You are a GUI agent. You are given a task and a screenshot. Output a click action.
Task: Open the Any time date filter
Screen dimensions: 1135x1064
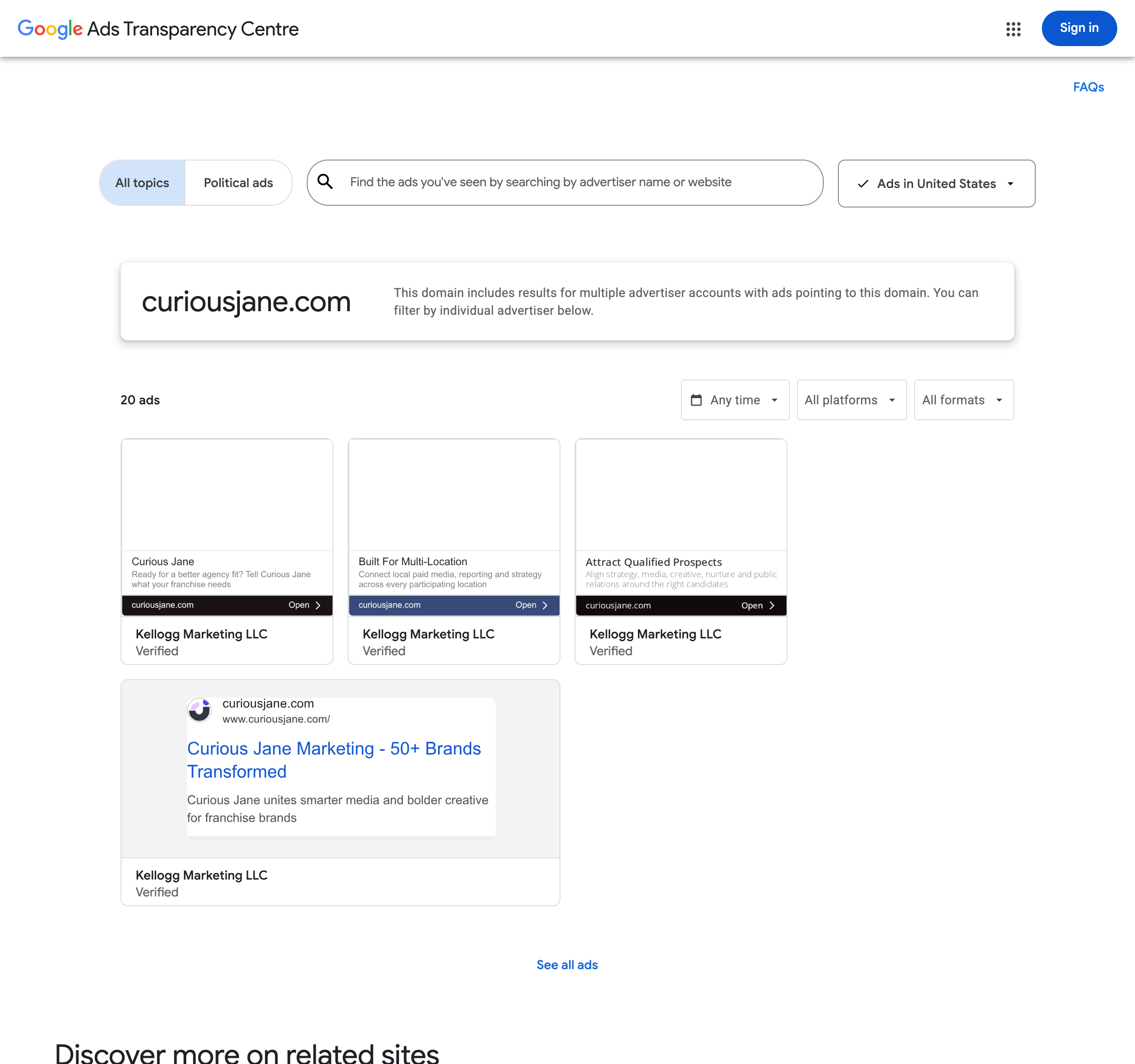[735, 399]
